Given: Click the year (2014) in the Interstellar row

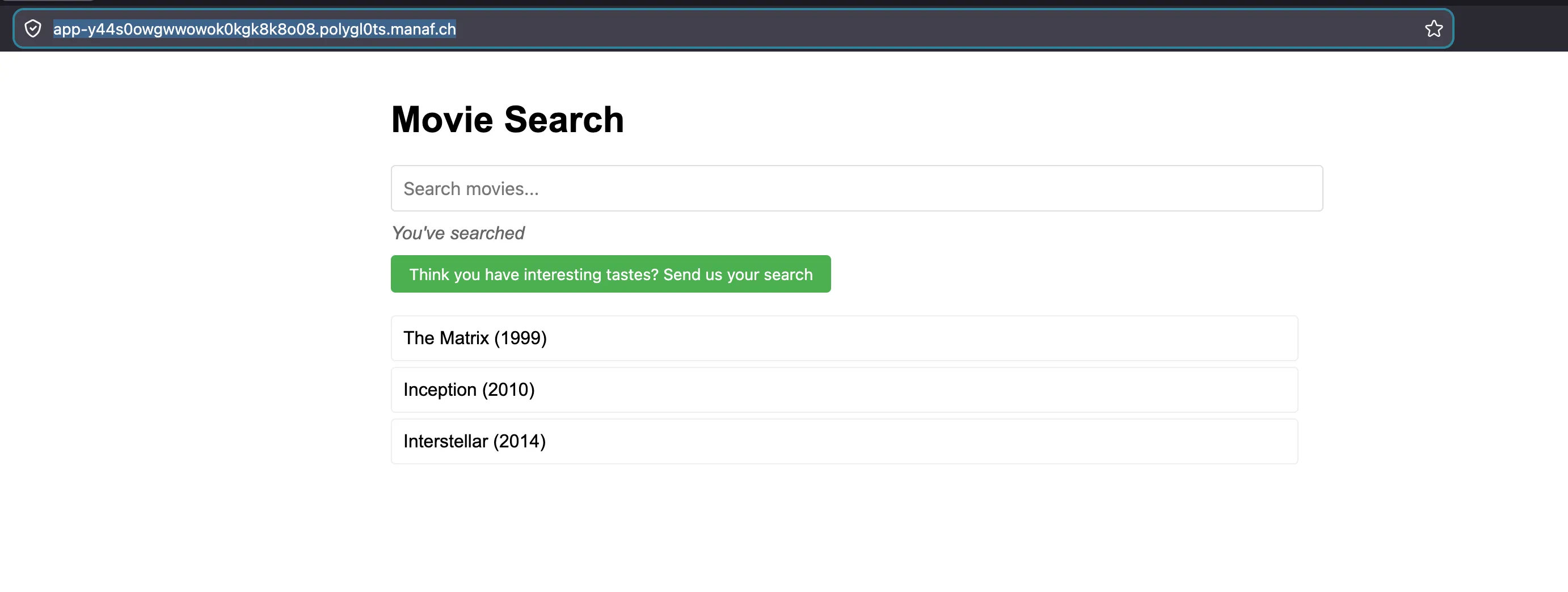Looking at the screenshot, I should pos(519,442).
